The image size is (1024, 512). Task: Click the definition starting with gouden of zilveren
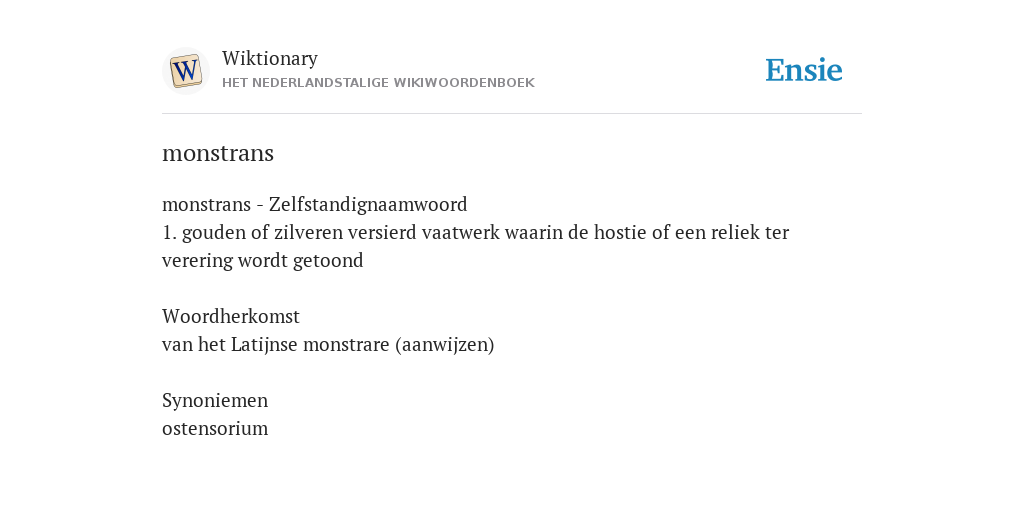[475, 246]
